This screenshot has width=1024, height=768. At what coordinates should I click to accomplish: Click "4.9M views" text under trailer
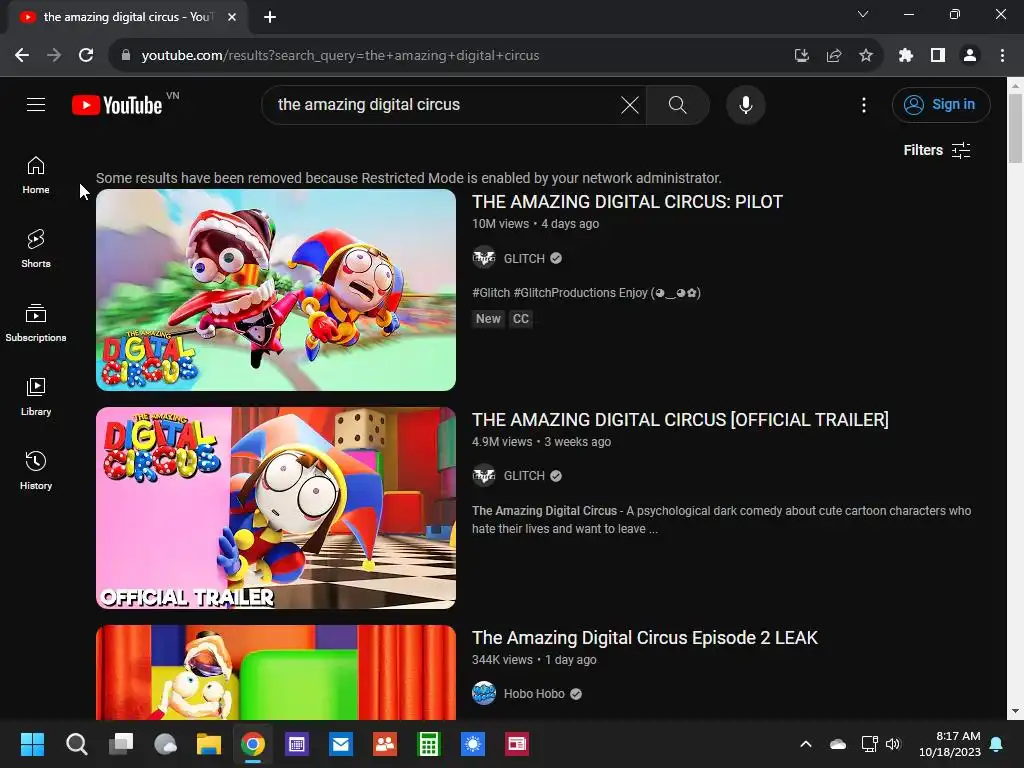coord(502,442)
